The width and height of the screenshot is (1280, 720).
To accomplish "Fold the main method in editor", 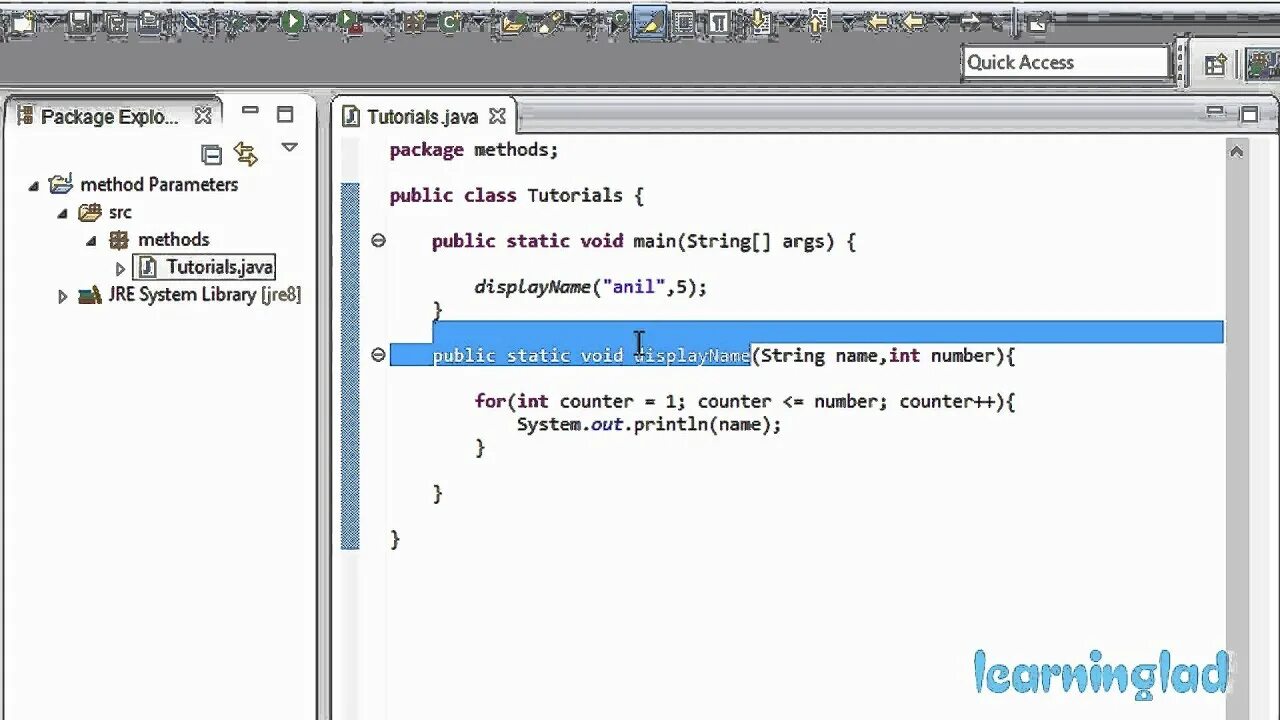I will pos(378,240).
